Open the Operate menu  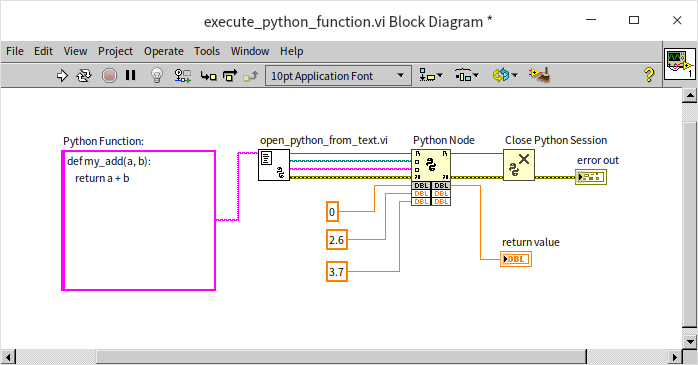(164, 51)
